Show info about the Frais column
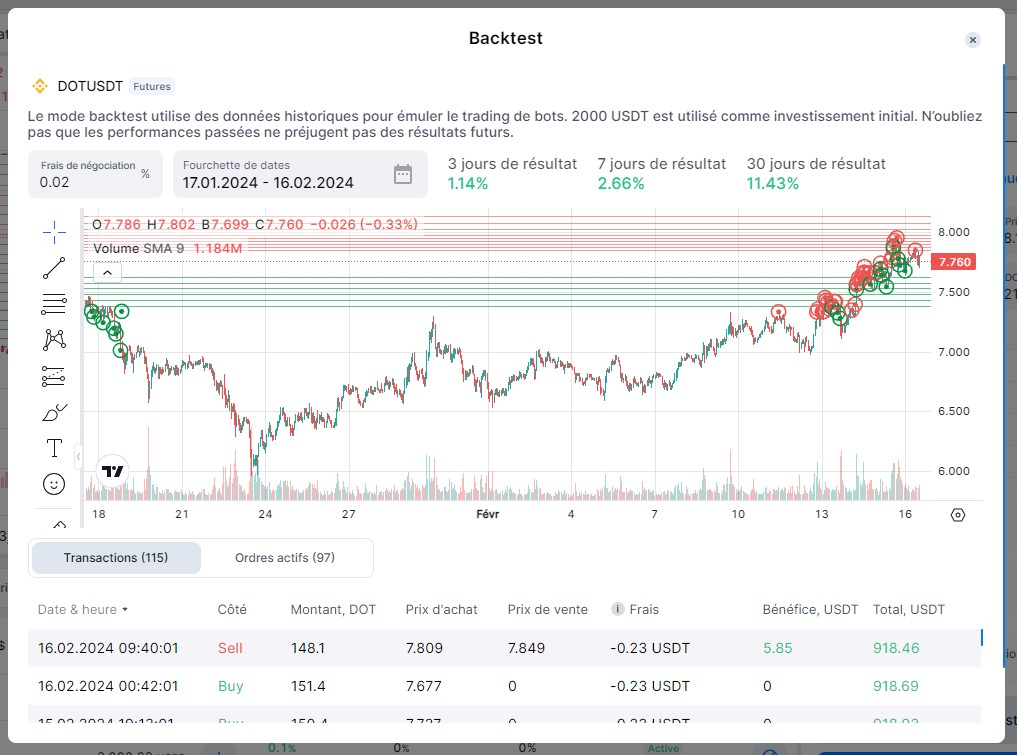 click(617, 609)
